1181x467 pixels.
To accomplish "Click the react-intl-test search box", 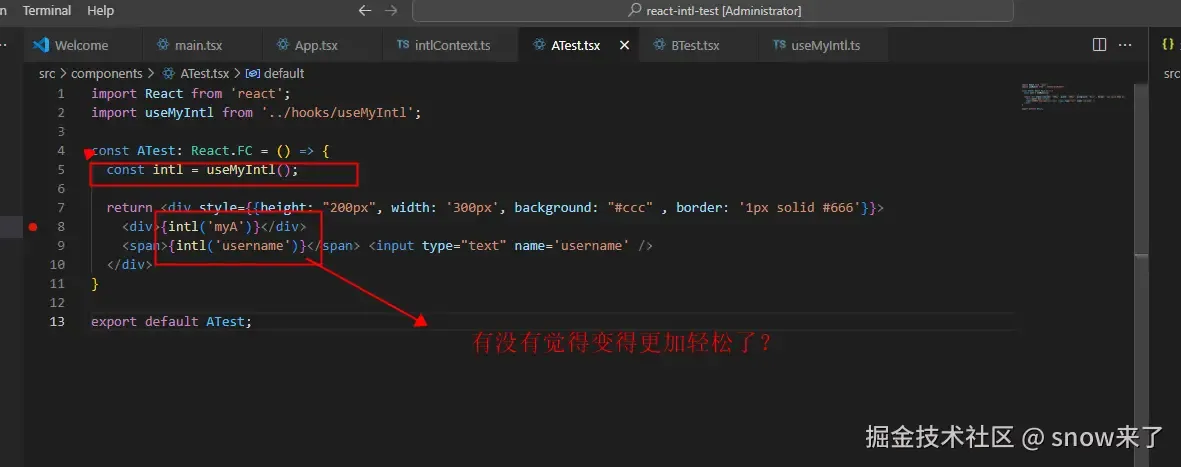I will point(714,11).
